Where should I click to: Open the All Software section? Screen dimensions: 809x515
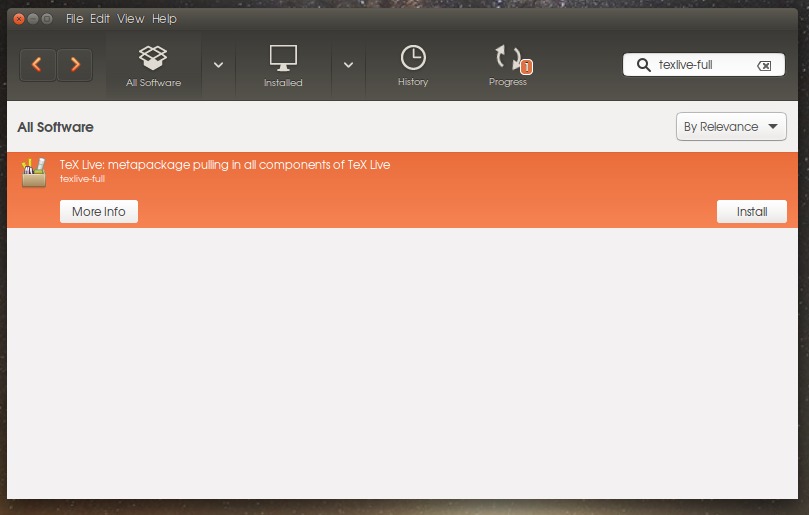pyautogui.click(x=153, y=65)
